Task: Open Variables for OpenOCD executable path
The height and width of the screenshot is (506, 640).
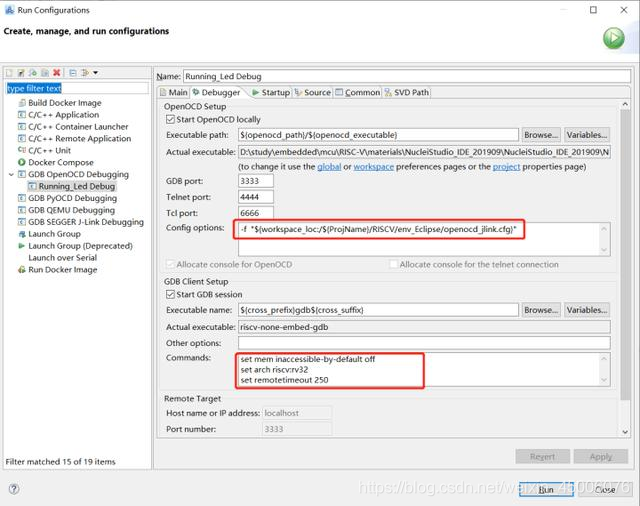Action: tap(587, 135)
